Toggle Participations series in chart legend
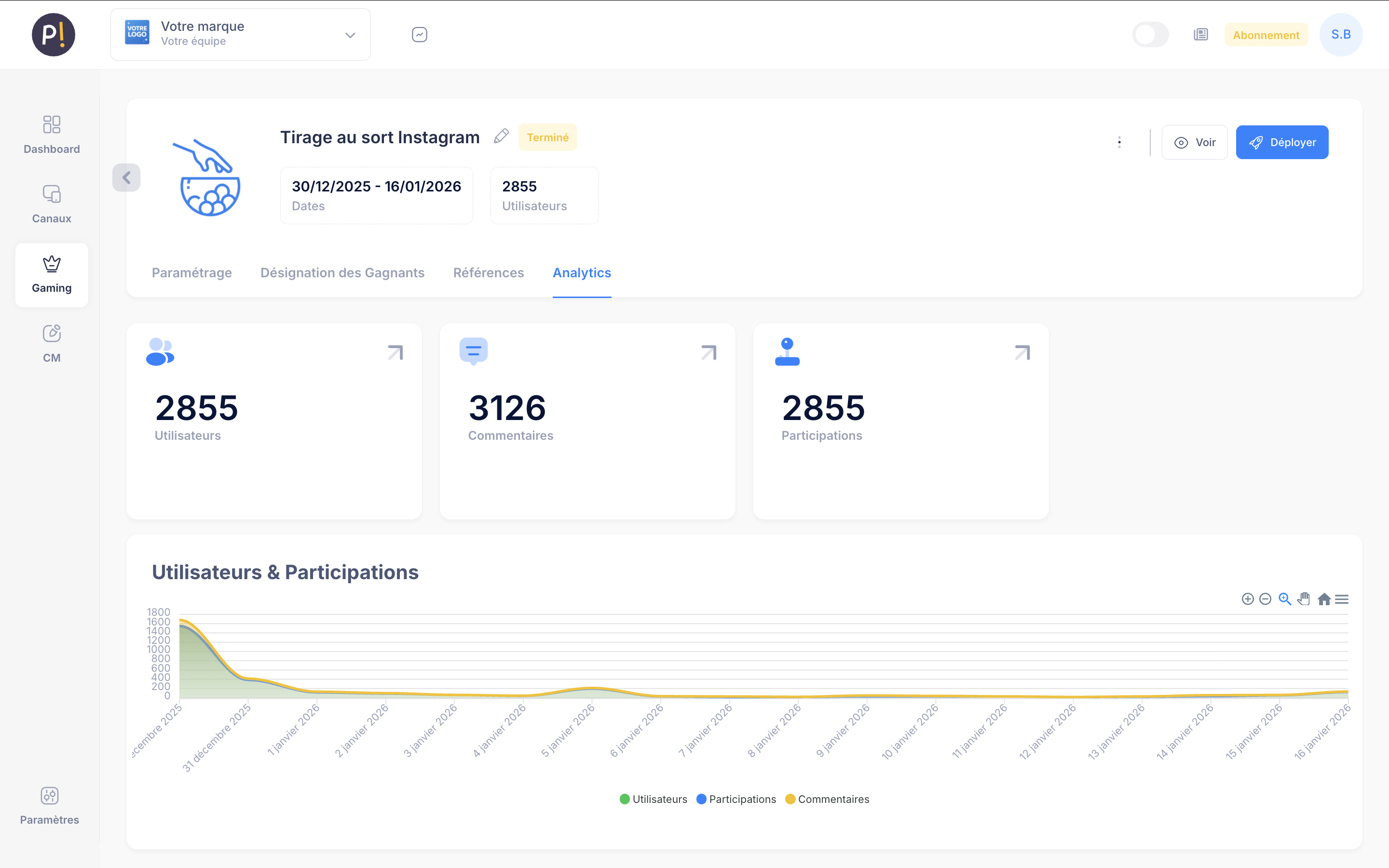Screen dimensions: 1389x868 736,799
